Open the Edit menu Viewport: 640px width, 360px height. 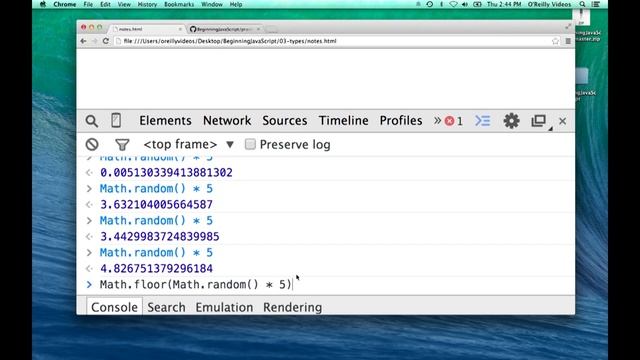pos(105,4)
